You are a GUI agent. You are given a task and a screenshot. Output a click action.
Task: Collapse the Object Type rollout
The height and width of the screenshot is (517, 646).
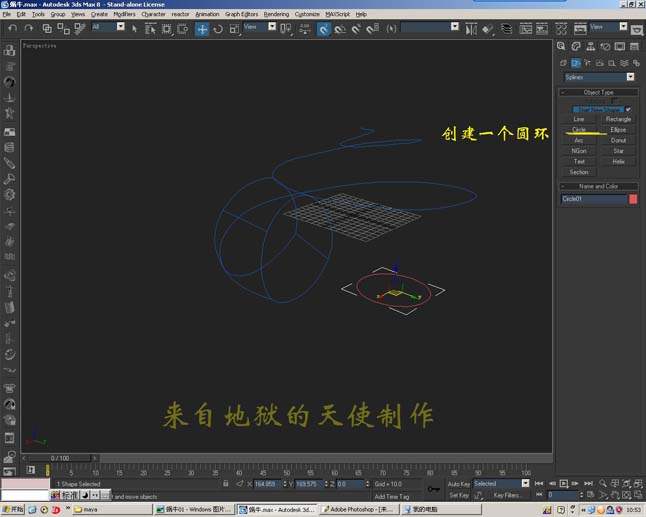pos(599,92)
